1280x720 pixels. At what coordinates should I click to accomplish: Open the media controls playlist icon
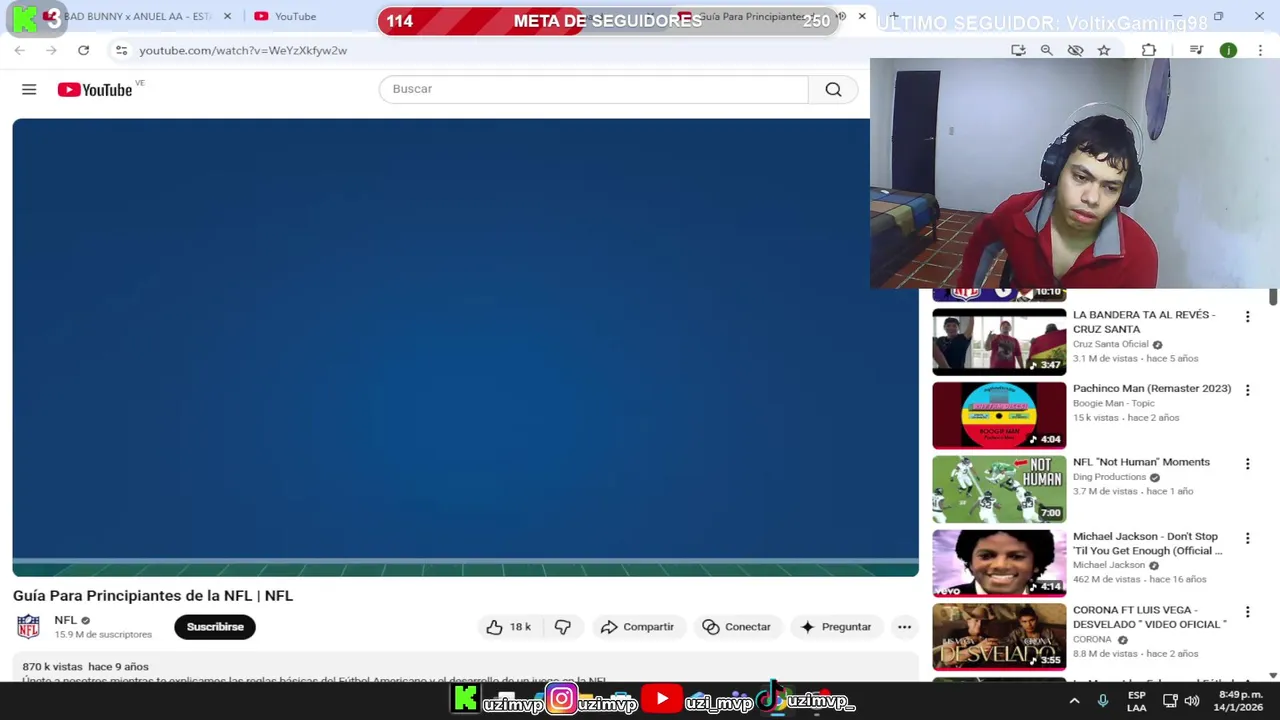click(x=1196, y=50)
